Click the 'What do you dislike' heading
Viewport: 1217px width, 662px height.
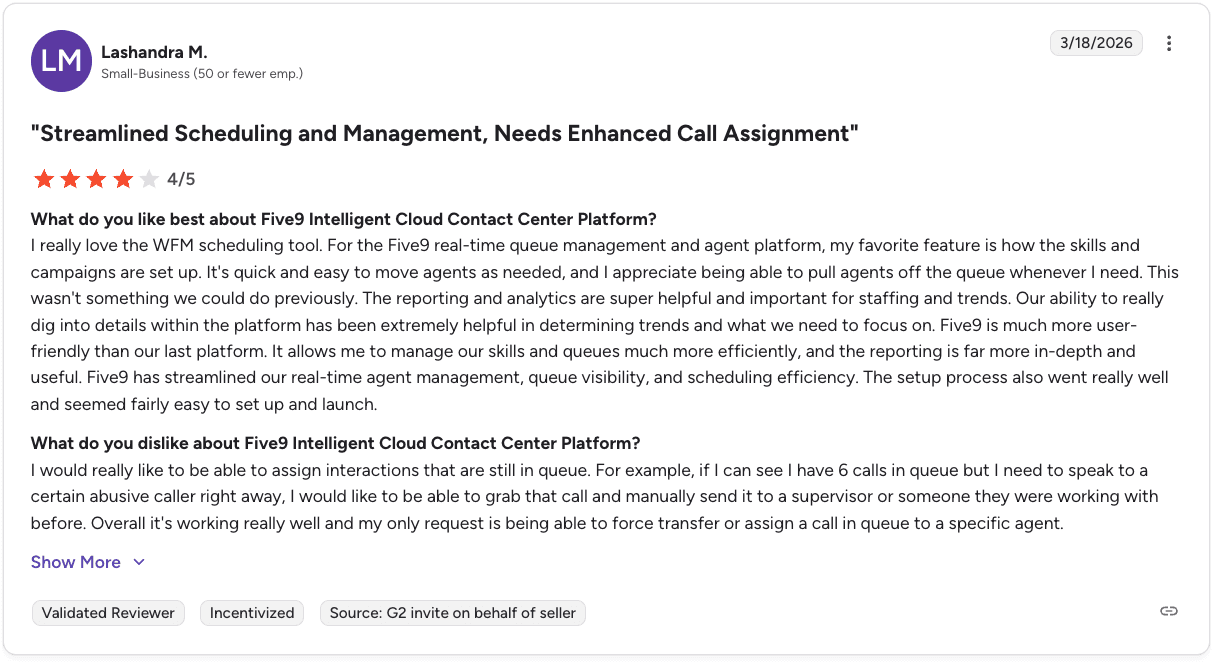(336, 443)
